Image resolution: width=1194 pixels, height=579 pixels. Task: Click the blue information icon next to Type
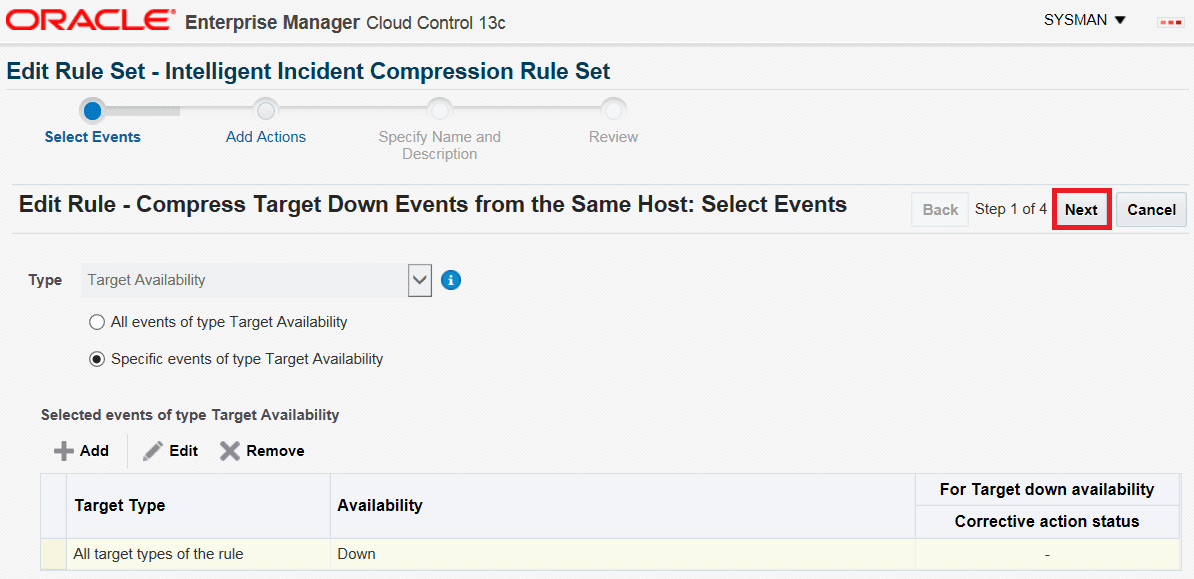tap(451, 280)
